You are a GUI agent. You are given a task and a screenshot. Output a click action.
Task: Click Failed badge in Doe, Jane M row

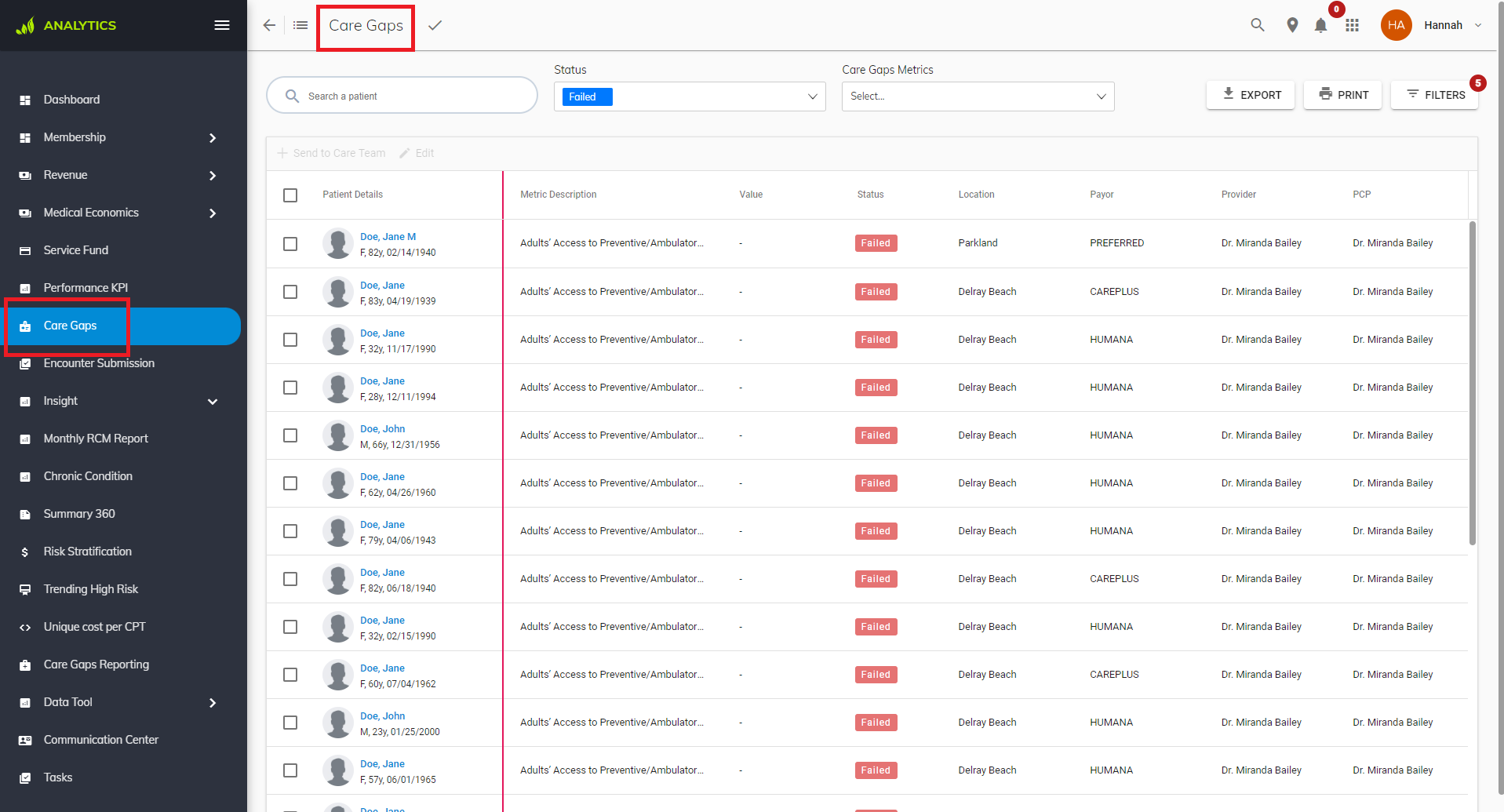point(876,243)
